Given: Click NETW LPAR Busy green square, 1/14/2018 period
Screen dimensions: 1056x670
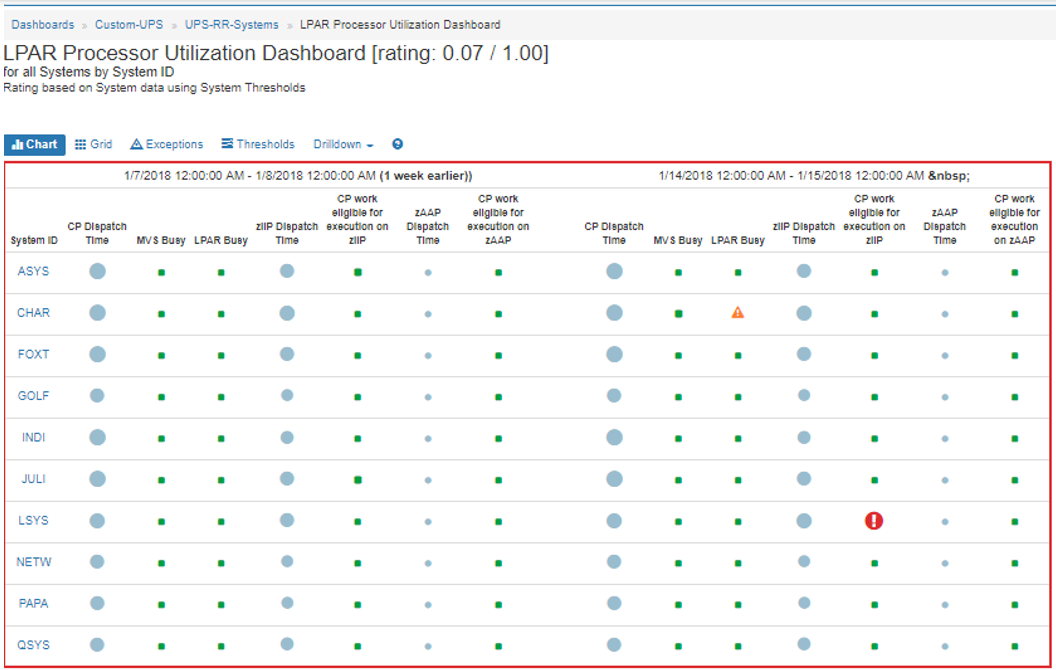Looking at the screenshot, I should pyautogui.click(x=738, y=564).
